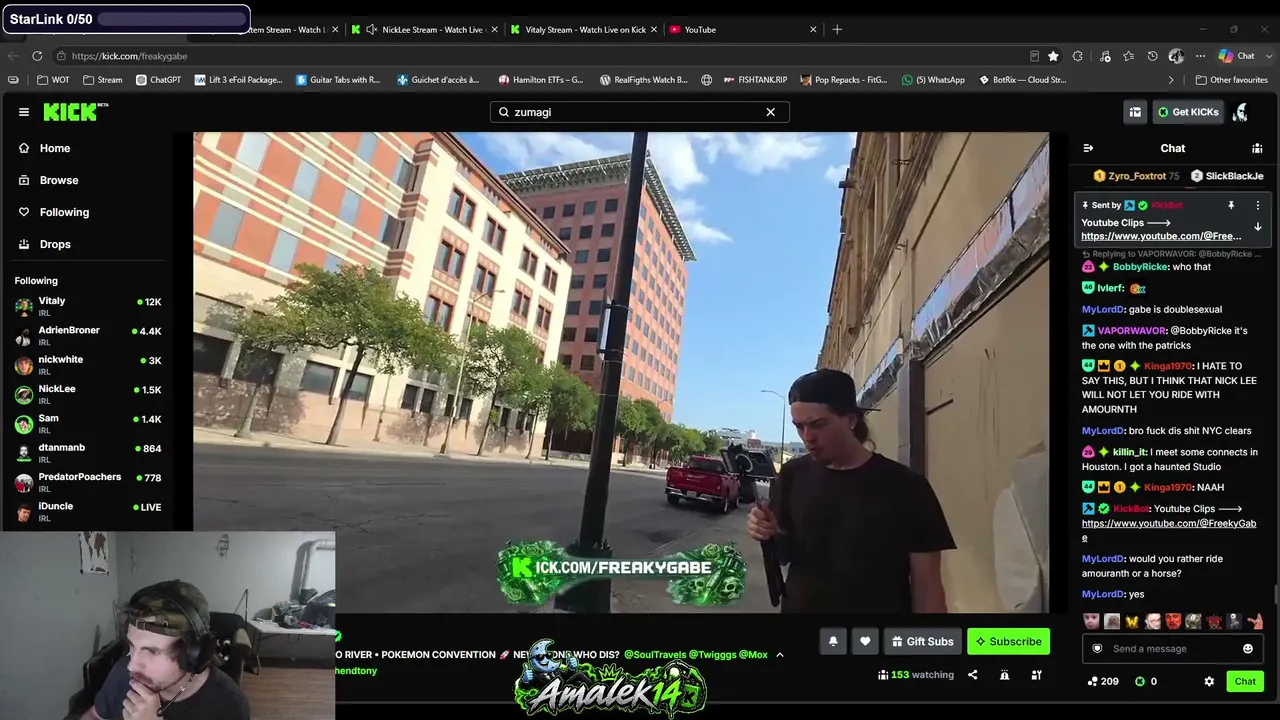The width and height of the screenshot is (1280, 720).
Task: Click the chat identity shield icon
Action: (x=1097, y=649)
